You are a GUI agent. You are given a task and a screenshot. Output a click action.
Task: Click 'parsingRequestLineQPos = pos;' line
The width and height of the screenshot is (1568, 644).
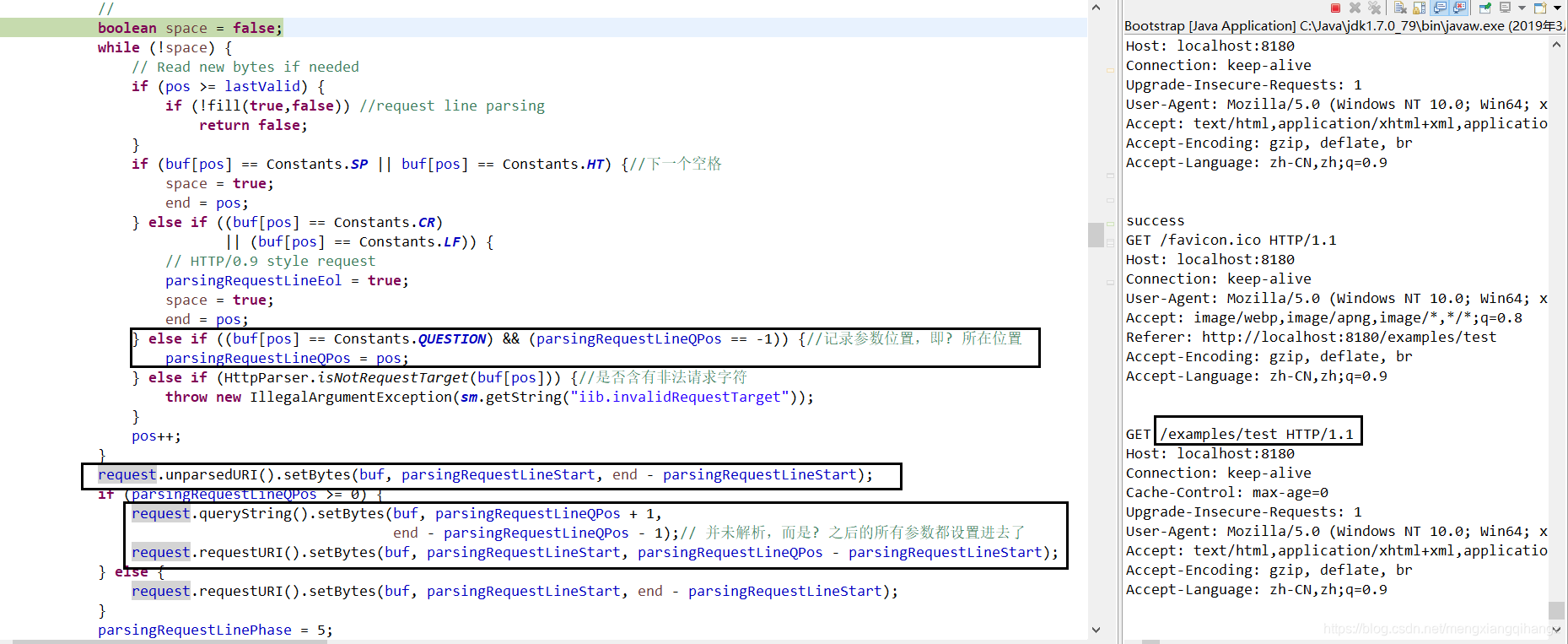coord(287,358)
